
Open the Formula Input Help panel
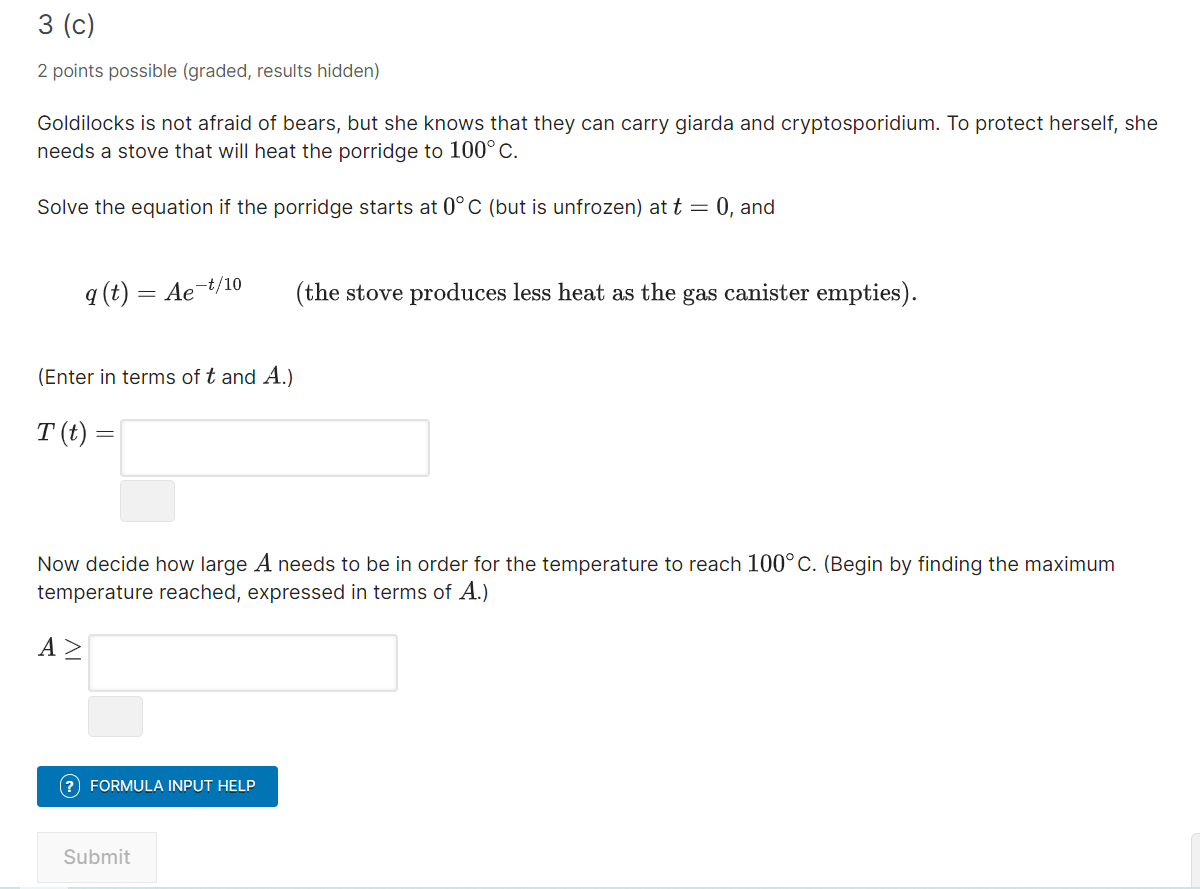coord(156,786)
